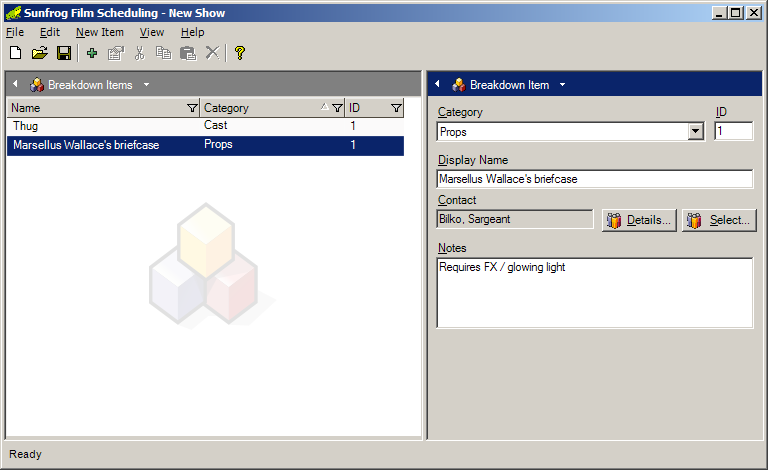This screenshot has width=768, height=470.
Task: Minimize the Sunfrog window
Action: [719, 13]
